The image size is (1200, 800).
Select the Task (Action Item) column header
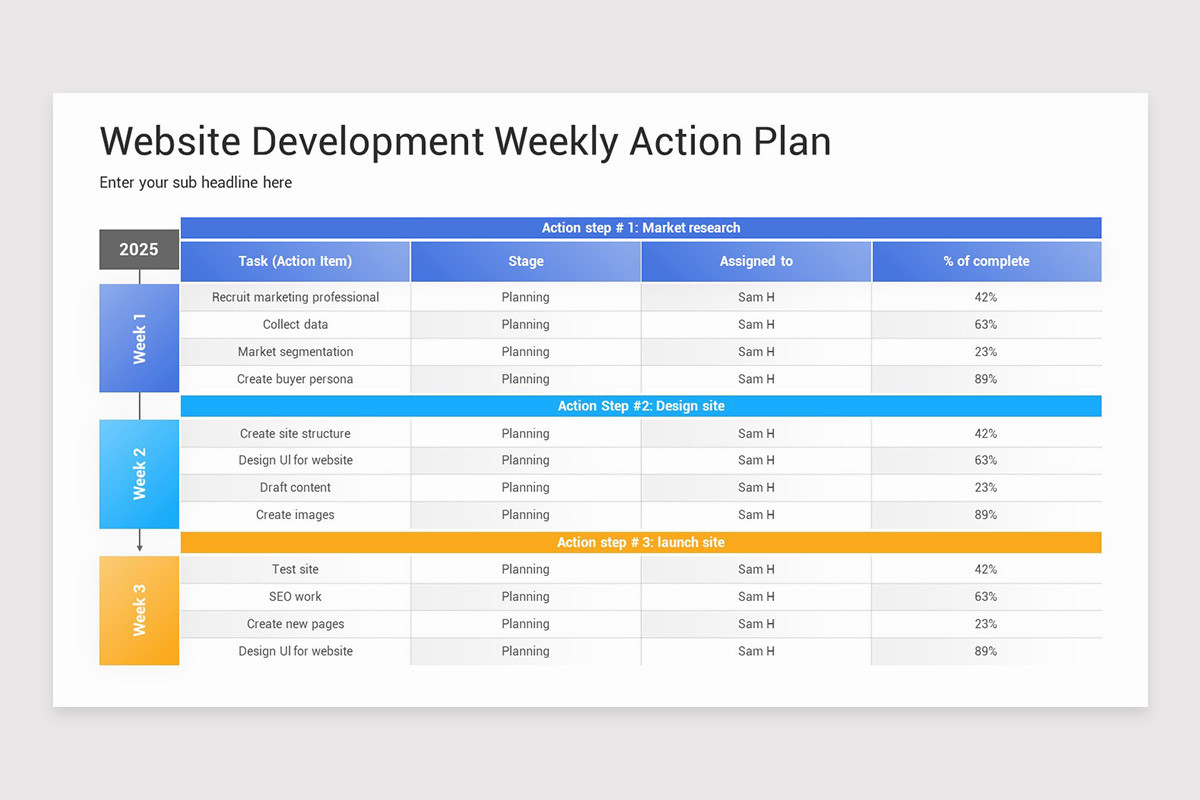pos(295,260)
